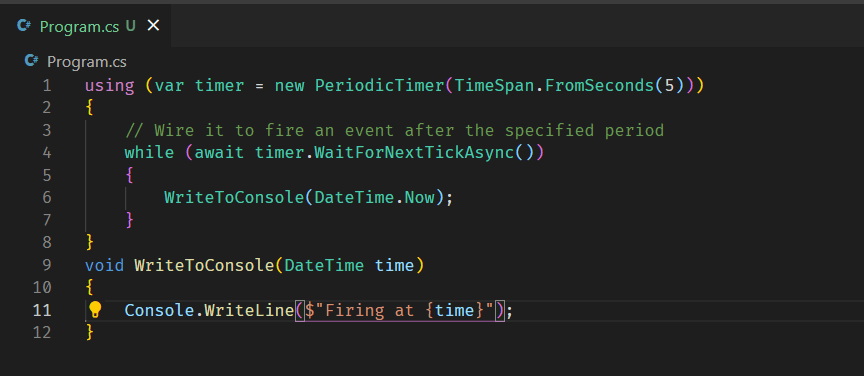The image size is (864, 376).
Task: Click WriteToConsole call on line 6
Action: pos(234,197)
